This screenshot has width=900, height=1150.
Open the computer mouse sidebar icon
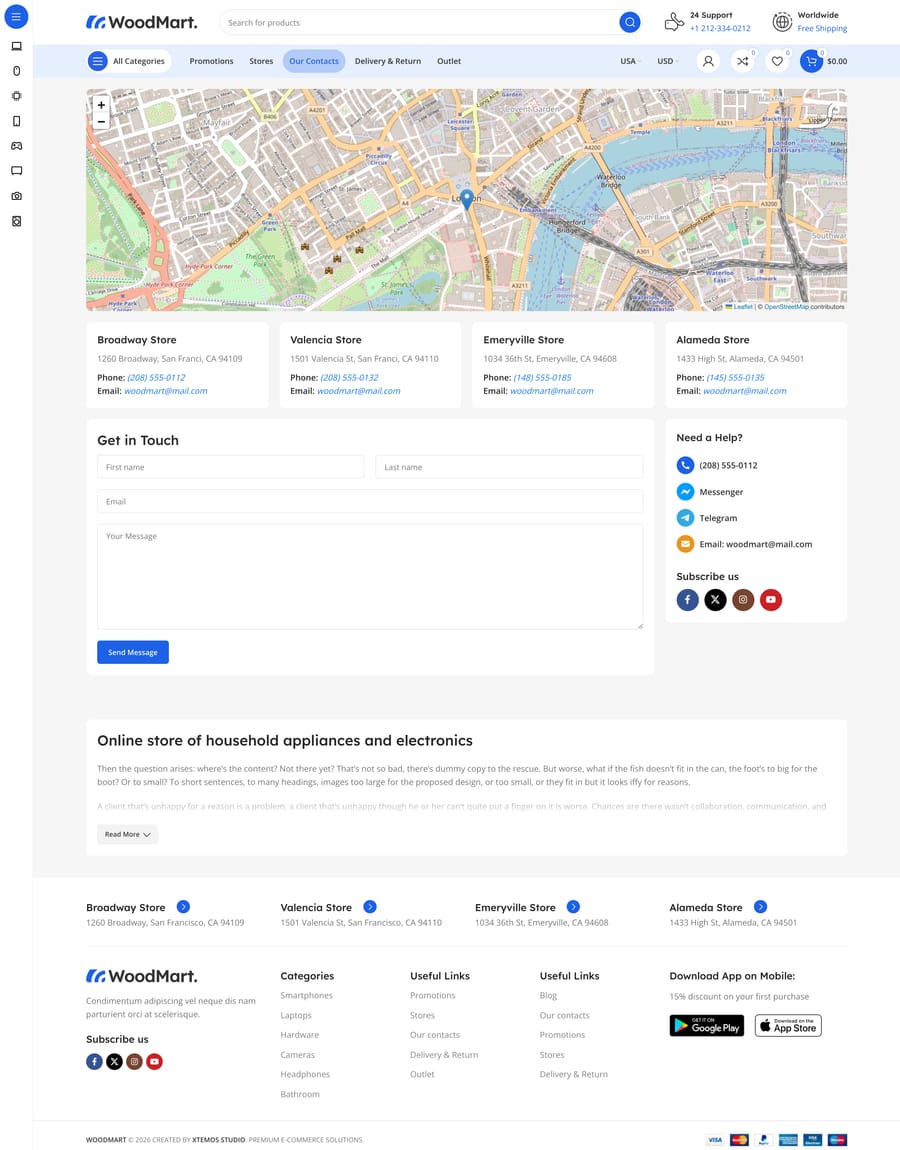(x=16, y=71)
